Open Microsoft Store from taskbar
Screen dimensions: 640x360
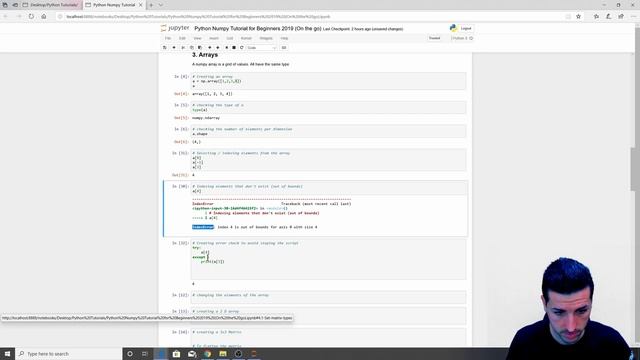[176, 353]
